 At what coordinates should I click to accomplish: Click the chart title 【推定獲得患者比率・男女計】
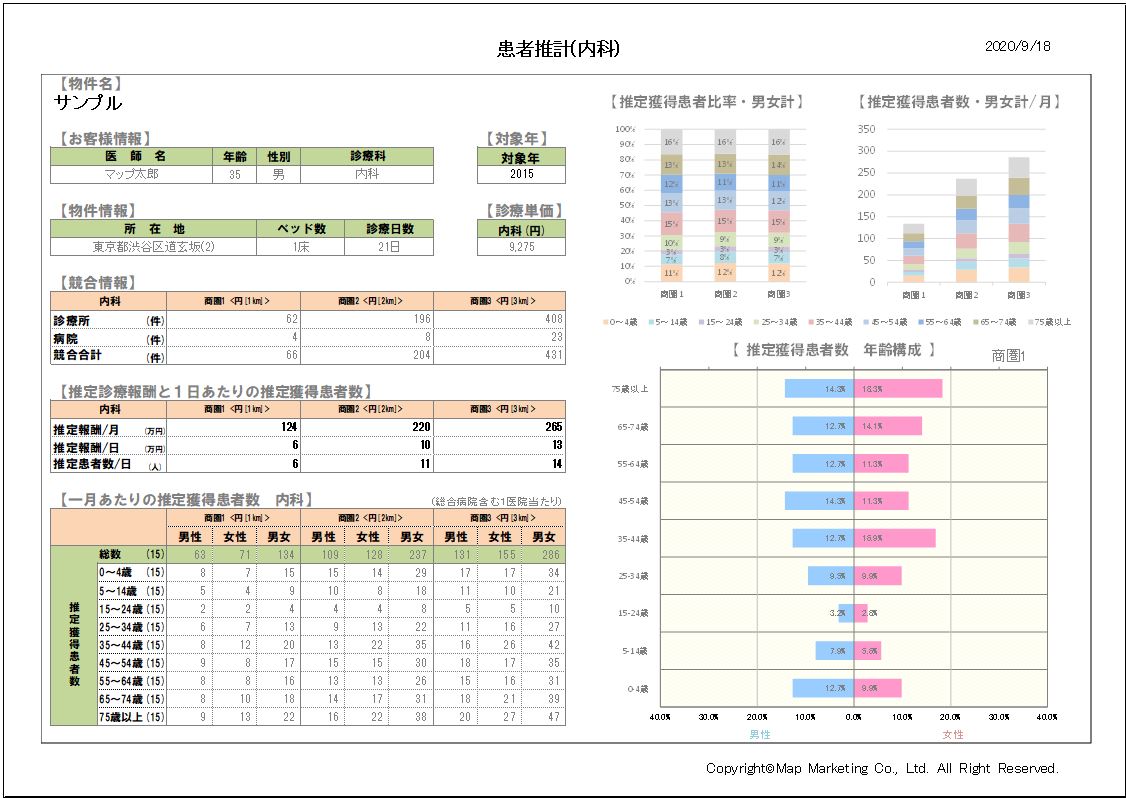point(707,102)
